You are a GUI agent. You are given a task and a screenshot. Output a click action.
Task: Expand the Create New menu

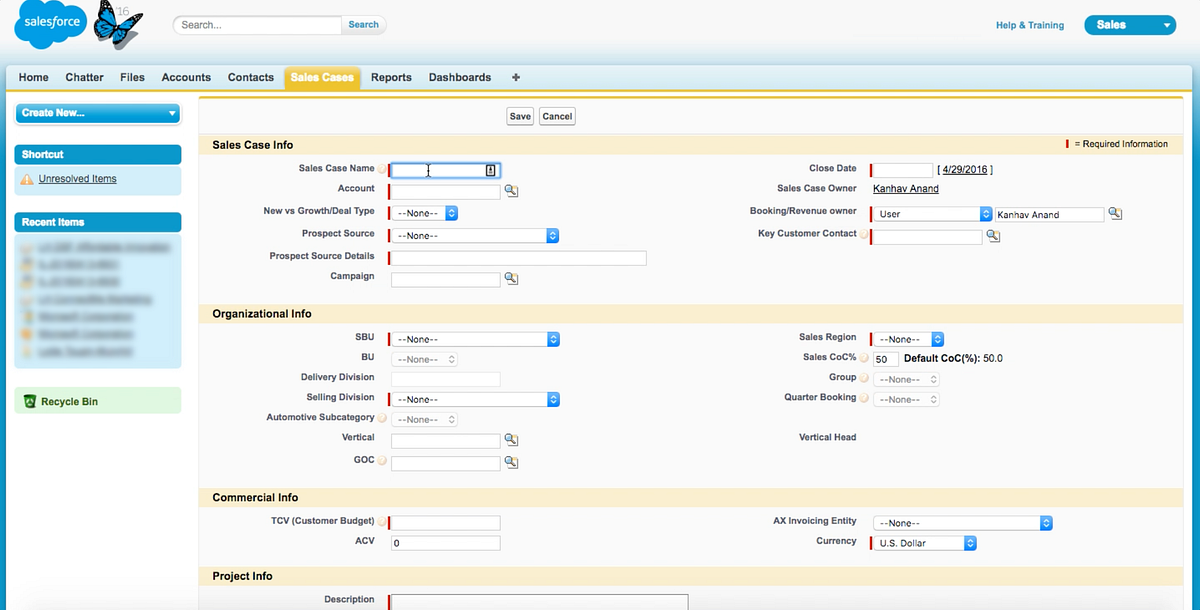(x=98, y=113)
